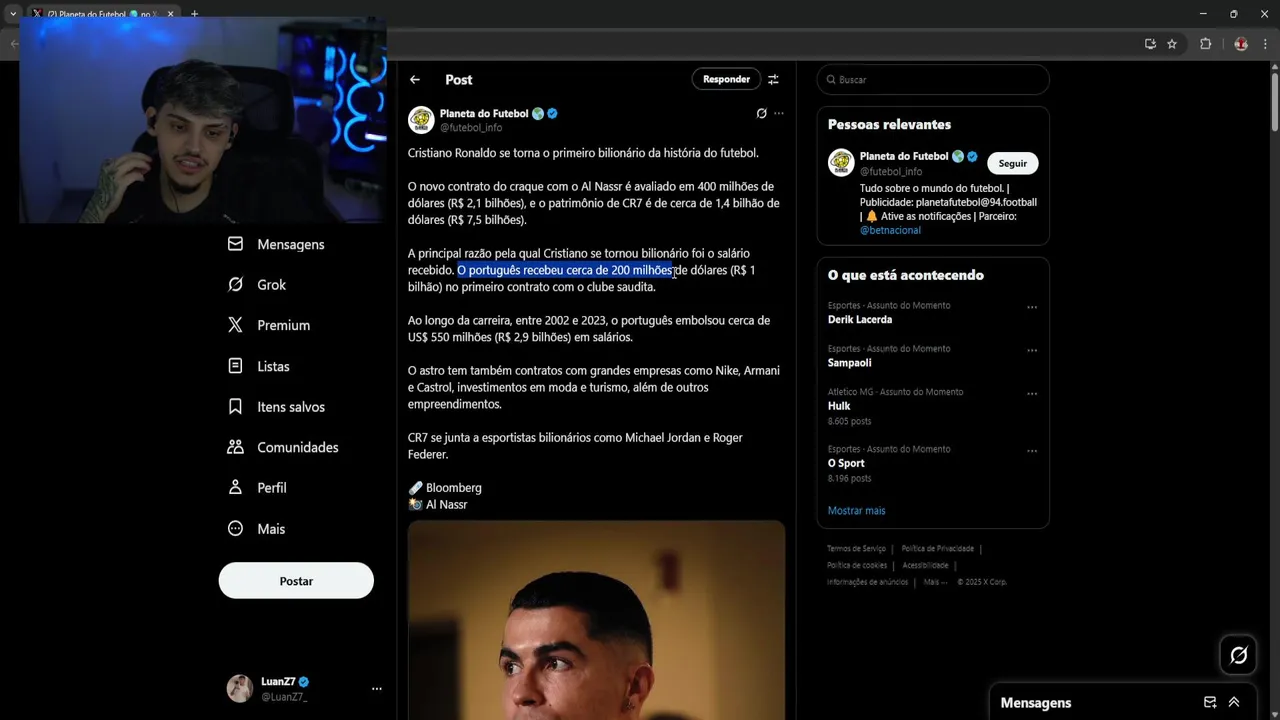Open the floating Grok button at bottom right

pos(1238,655)
